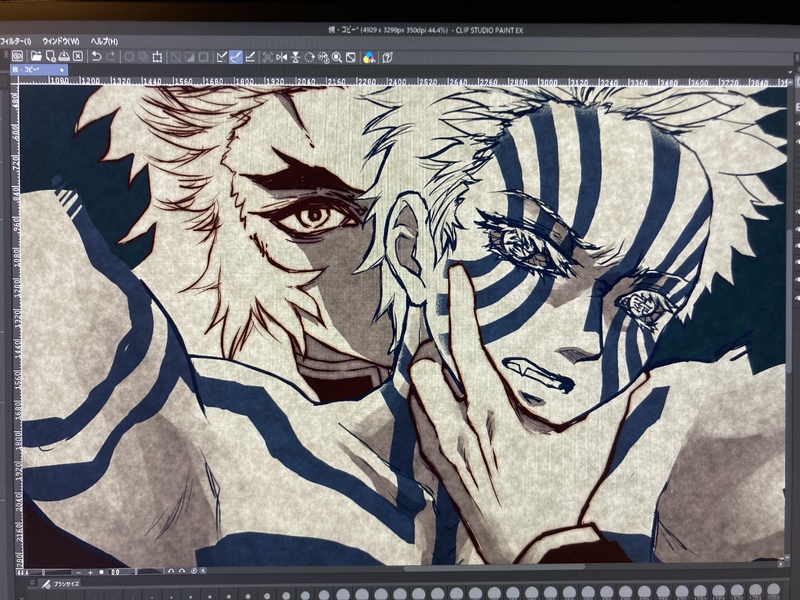Open CLIP STUDIO Assets colorful icon
Viewport: 800px width, 600px height.
369,58
